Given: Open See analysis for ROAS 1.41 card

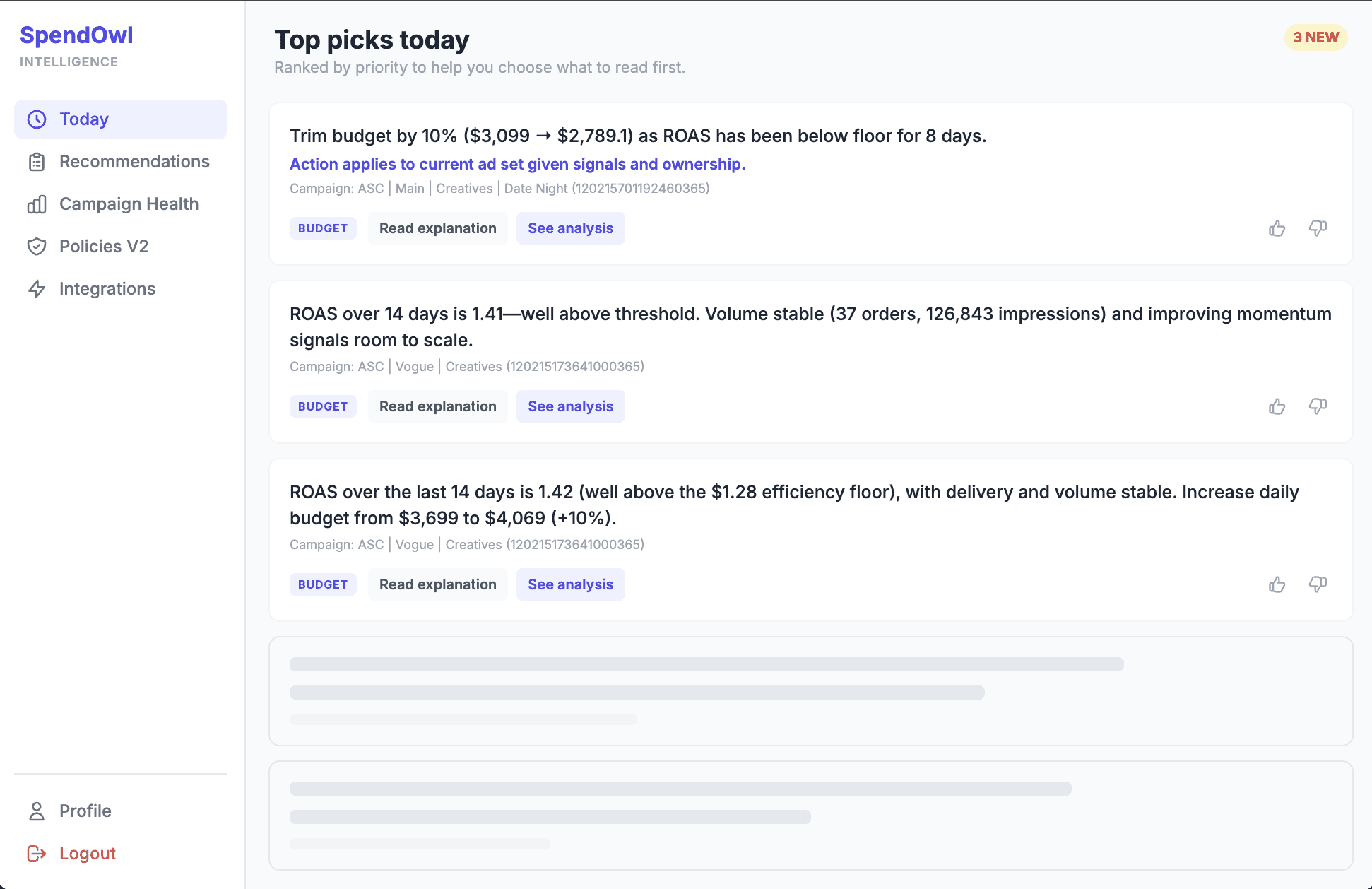Looking at the screenshot, I should coord(570,406).
